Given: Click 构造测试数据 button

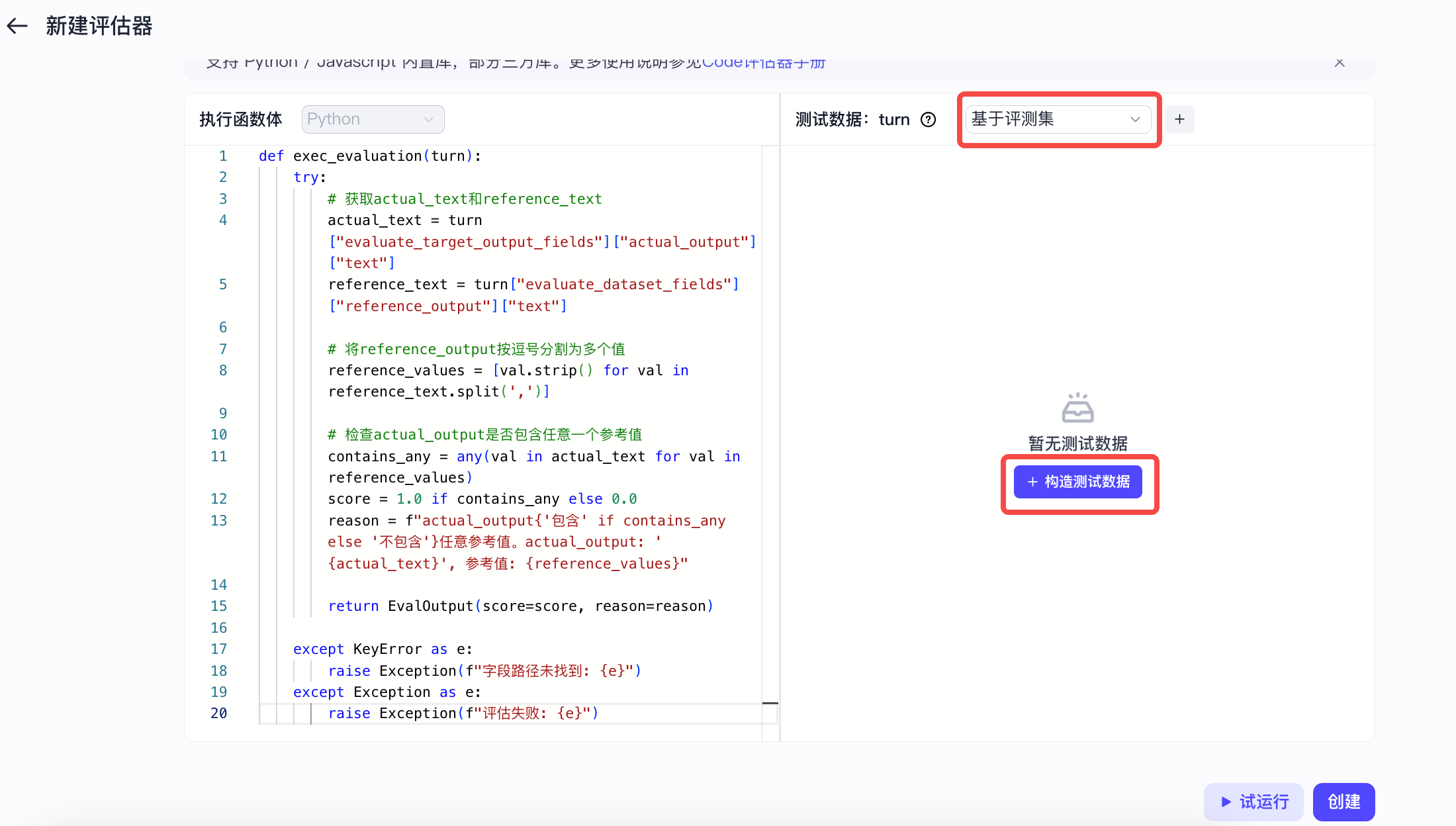Looking at the screenshot, I should pos(1078,482).
